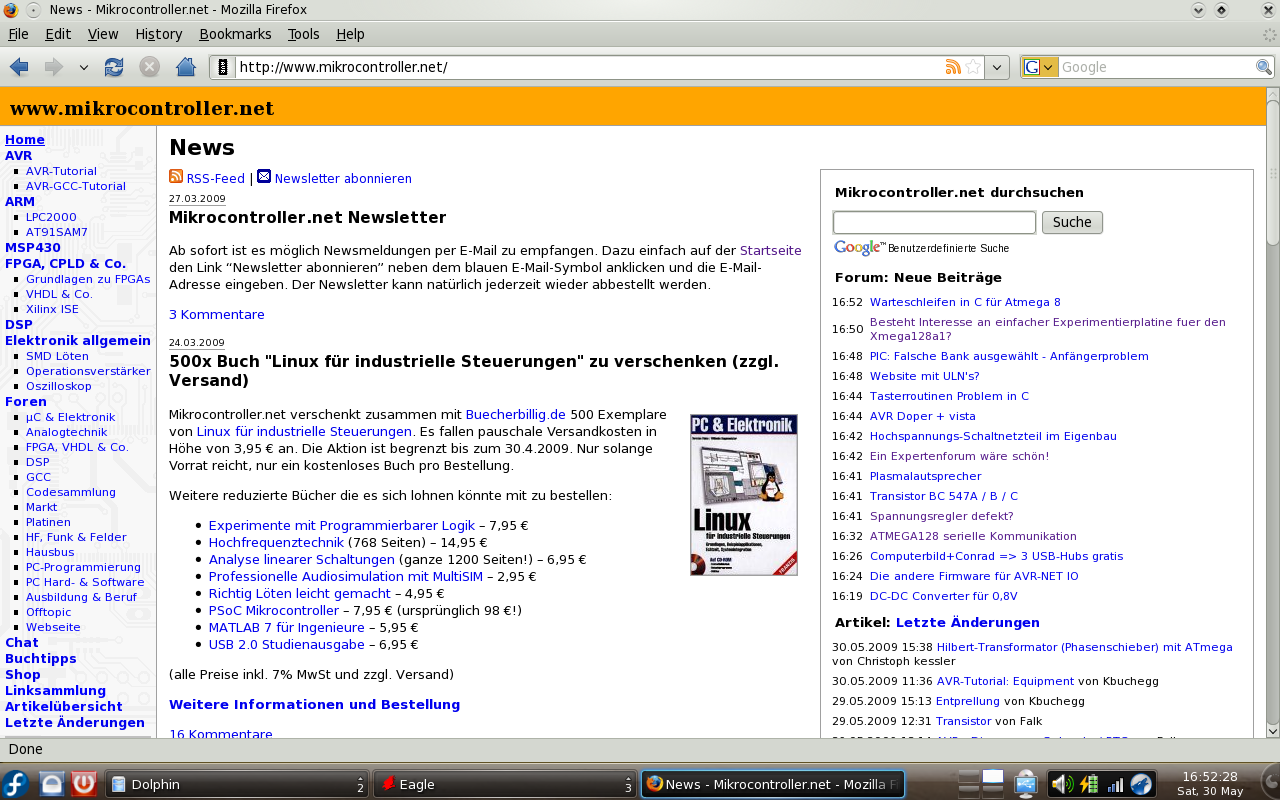
Task: Follow the Buecherbillig.de link
Action: [516, 414]
